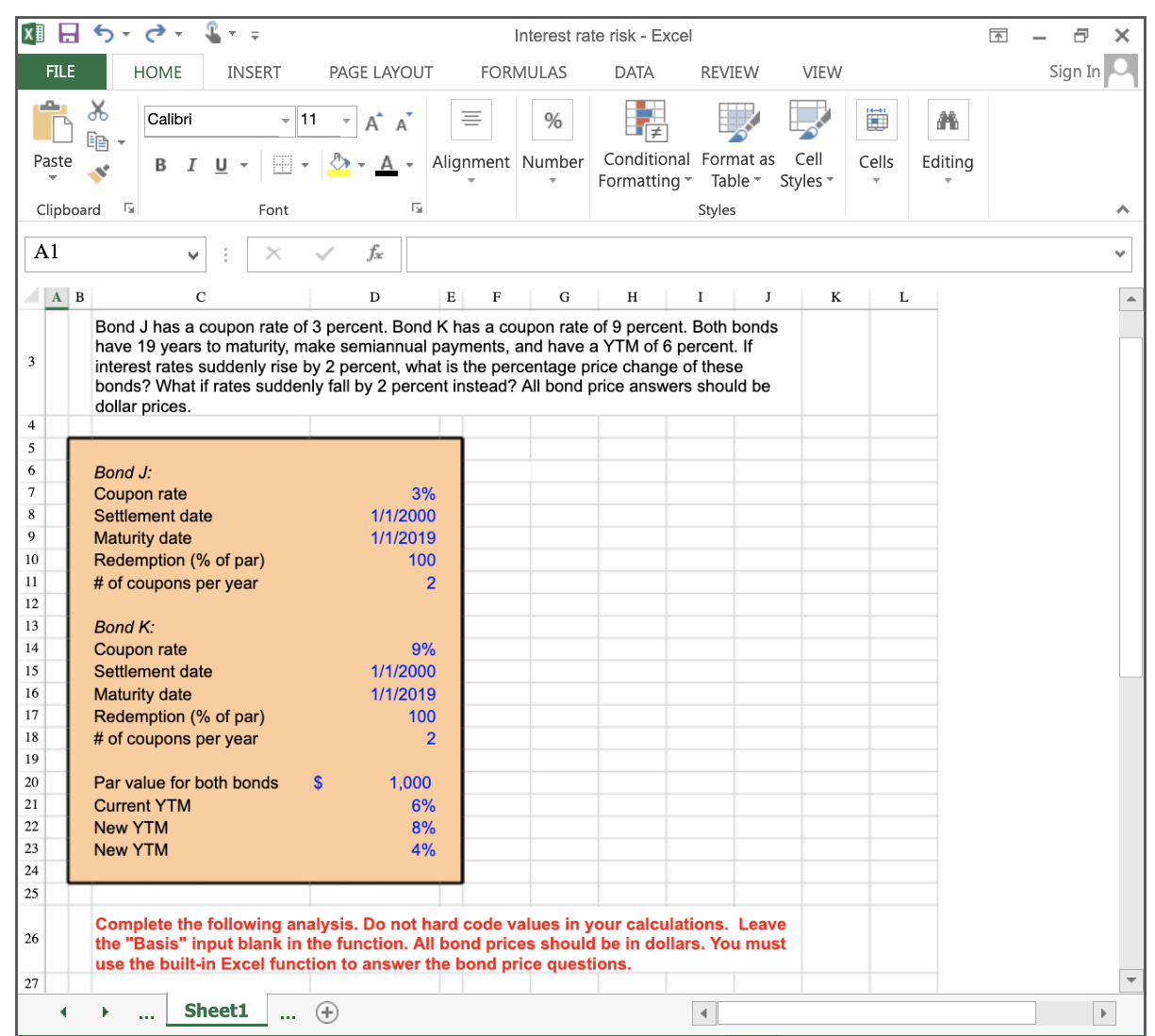Apply borders using the borders icon

pos(282,165)
